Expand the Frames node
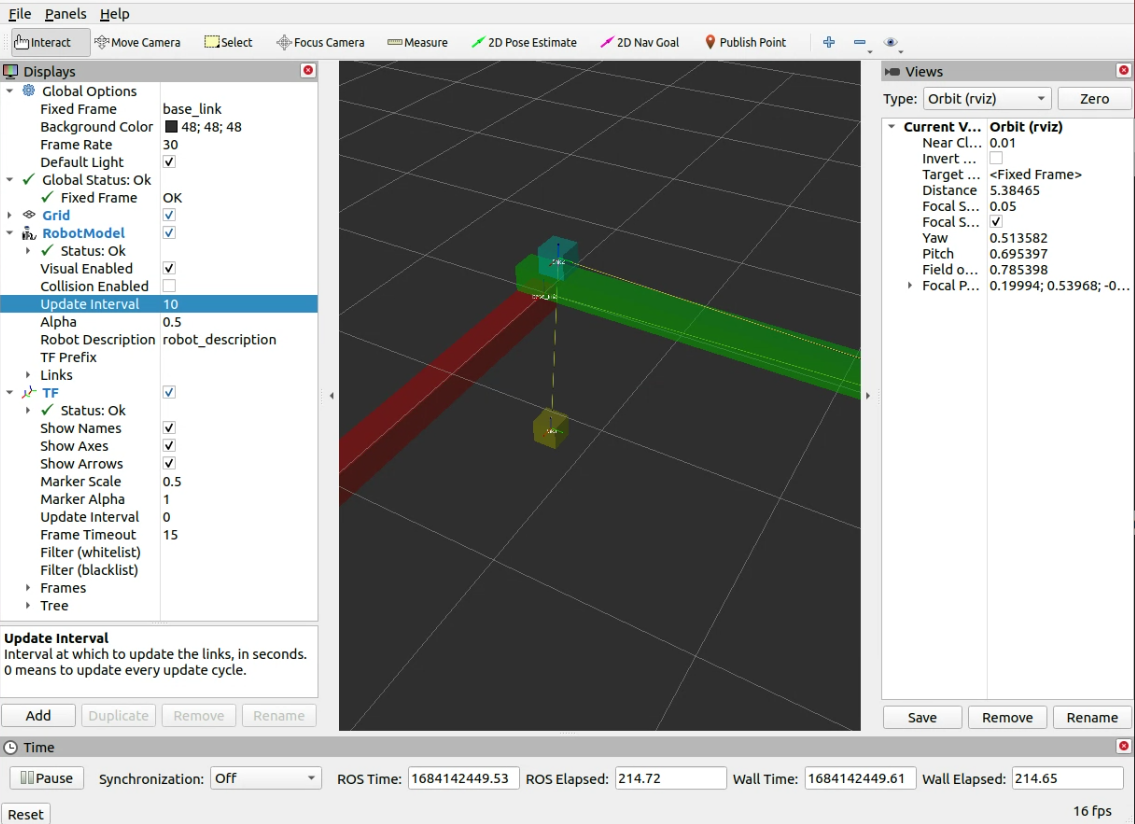This screenshot has height=824, width=1135. (x=28, y=587)
